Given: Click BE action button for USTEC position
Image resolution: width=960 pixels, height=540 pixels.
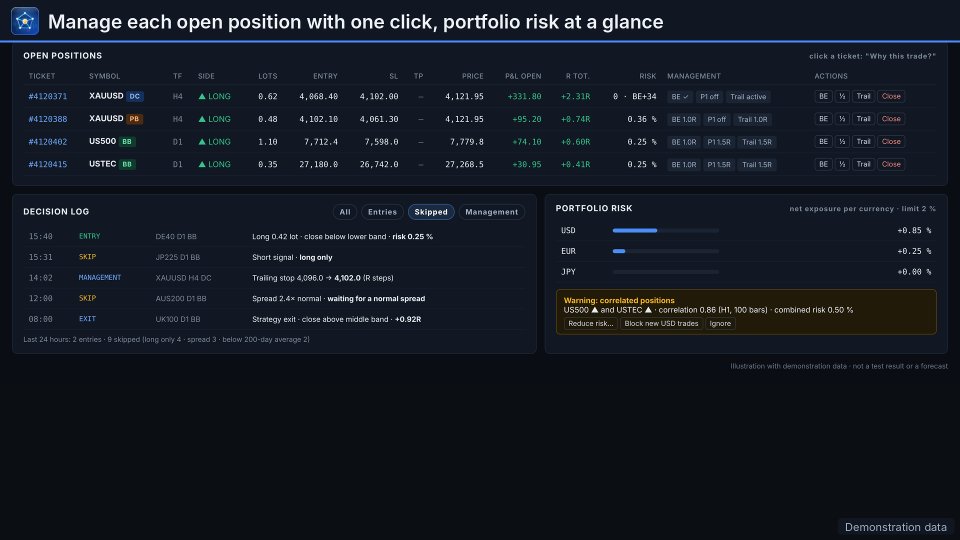Looking at the screenshot, I should (823, 164).
